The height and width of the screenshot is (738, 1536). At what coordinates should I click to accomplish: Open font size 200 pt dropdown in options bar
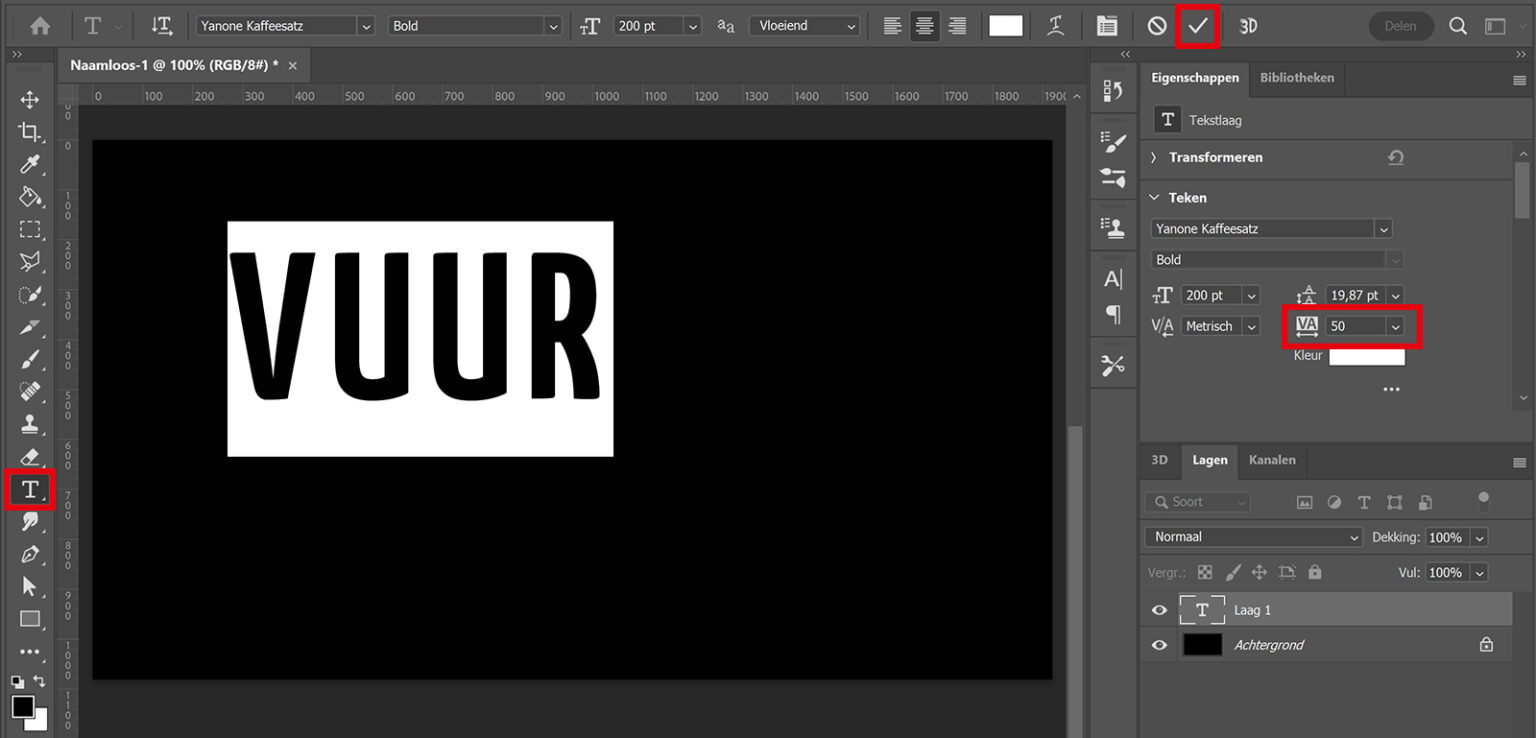coord(692,26)
